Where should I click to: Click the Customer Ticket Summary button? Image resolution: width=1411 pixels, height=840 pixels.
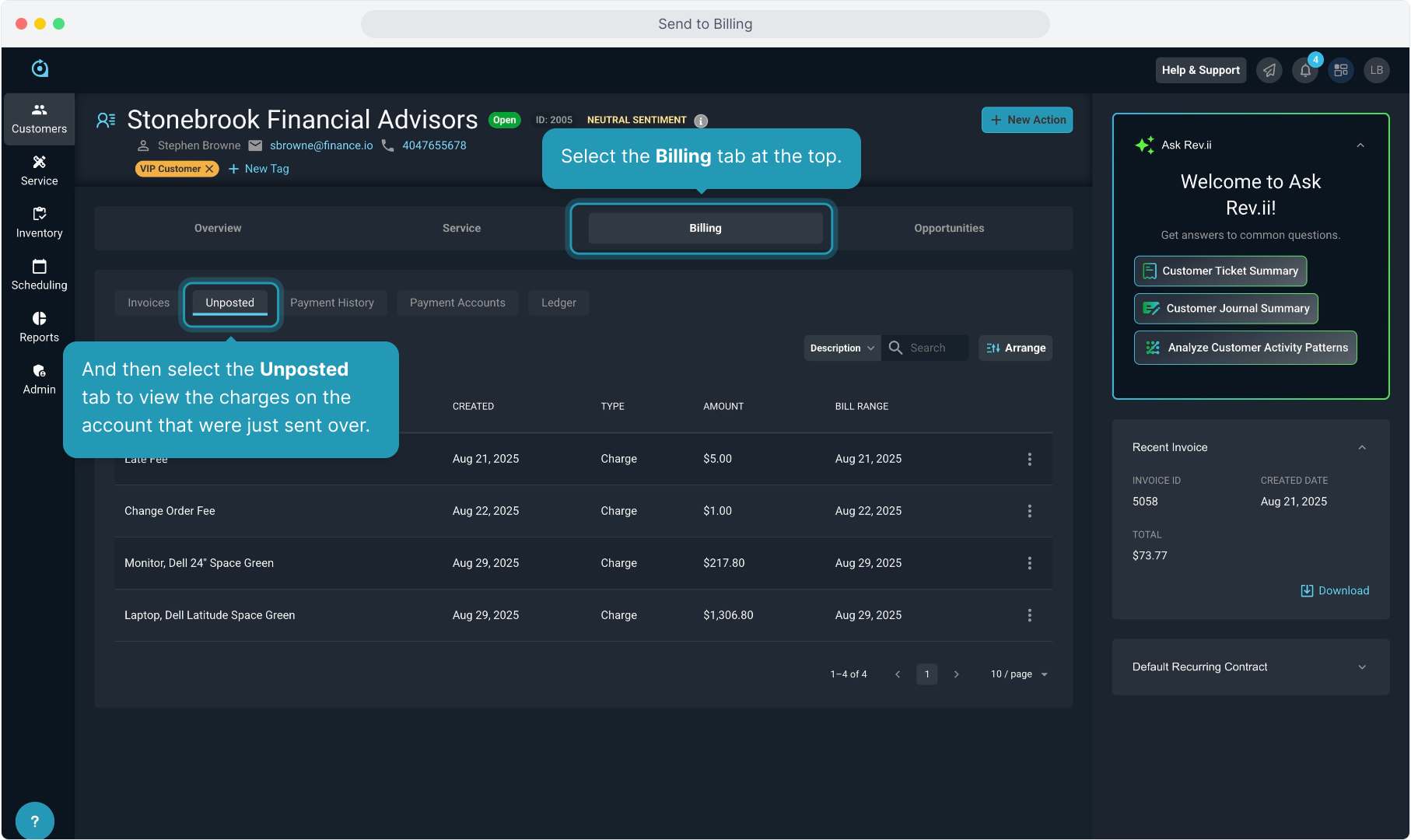pos(1220,271)
